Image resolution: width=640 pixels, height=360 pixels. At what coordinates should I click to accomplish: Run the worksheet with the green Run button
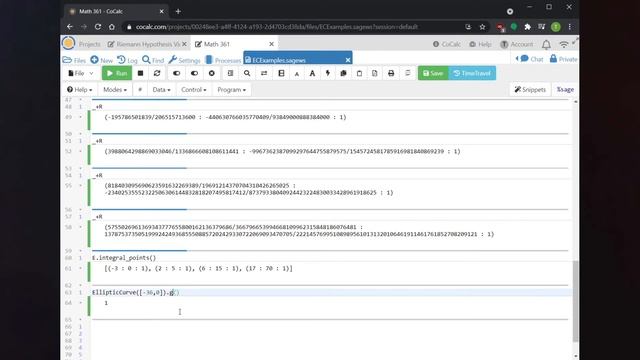point(117,73)
